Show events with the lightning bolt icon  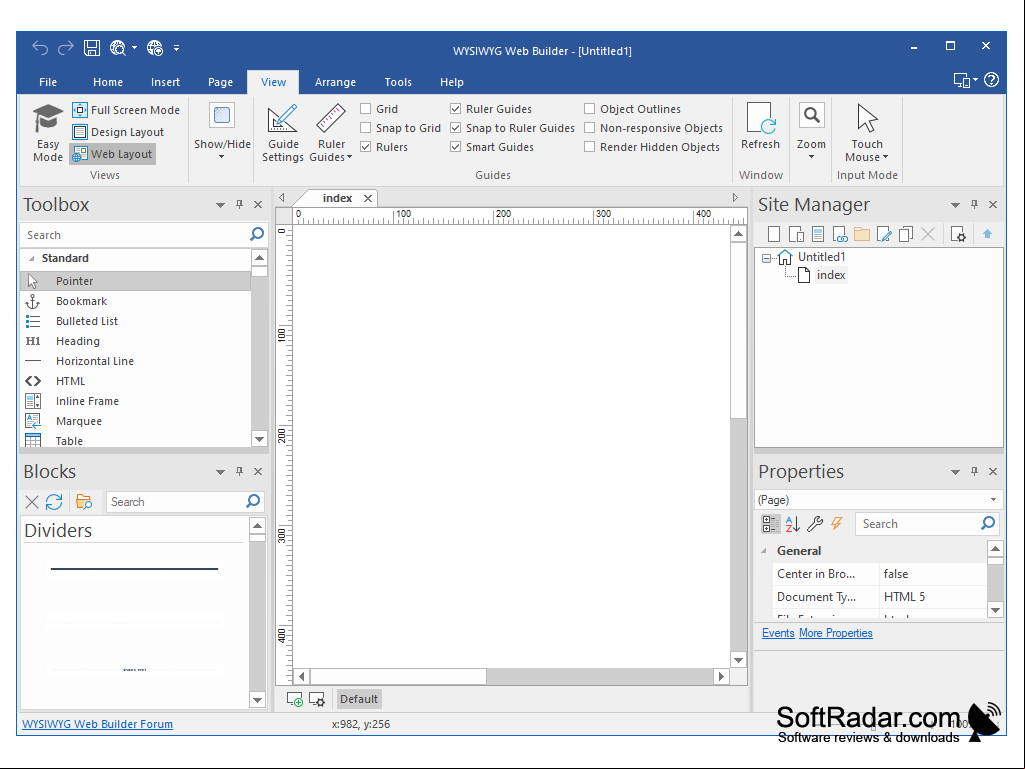coord(837,524)
